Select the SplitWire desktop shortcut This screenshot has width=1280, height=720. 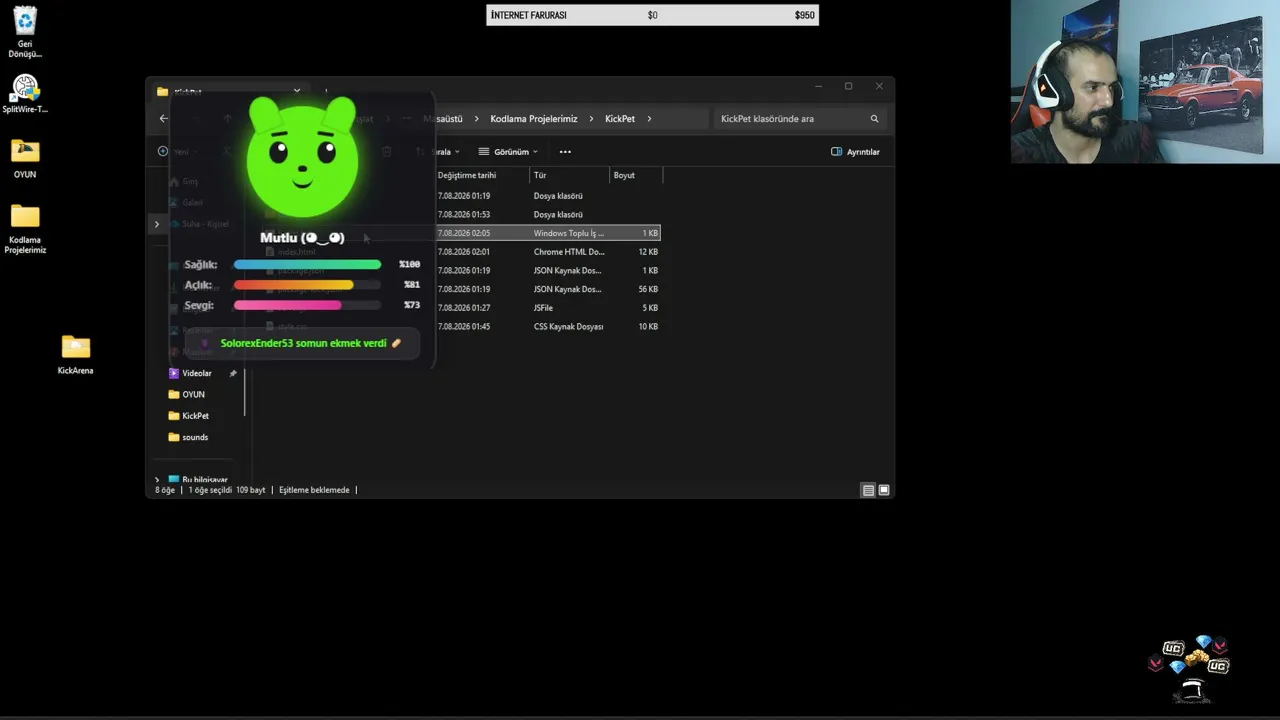[25, 94]
